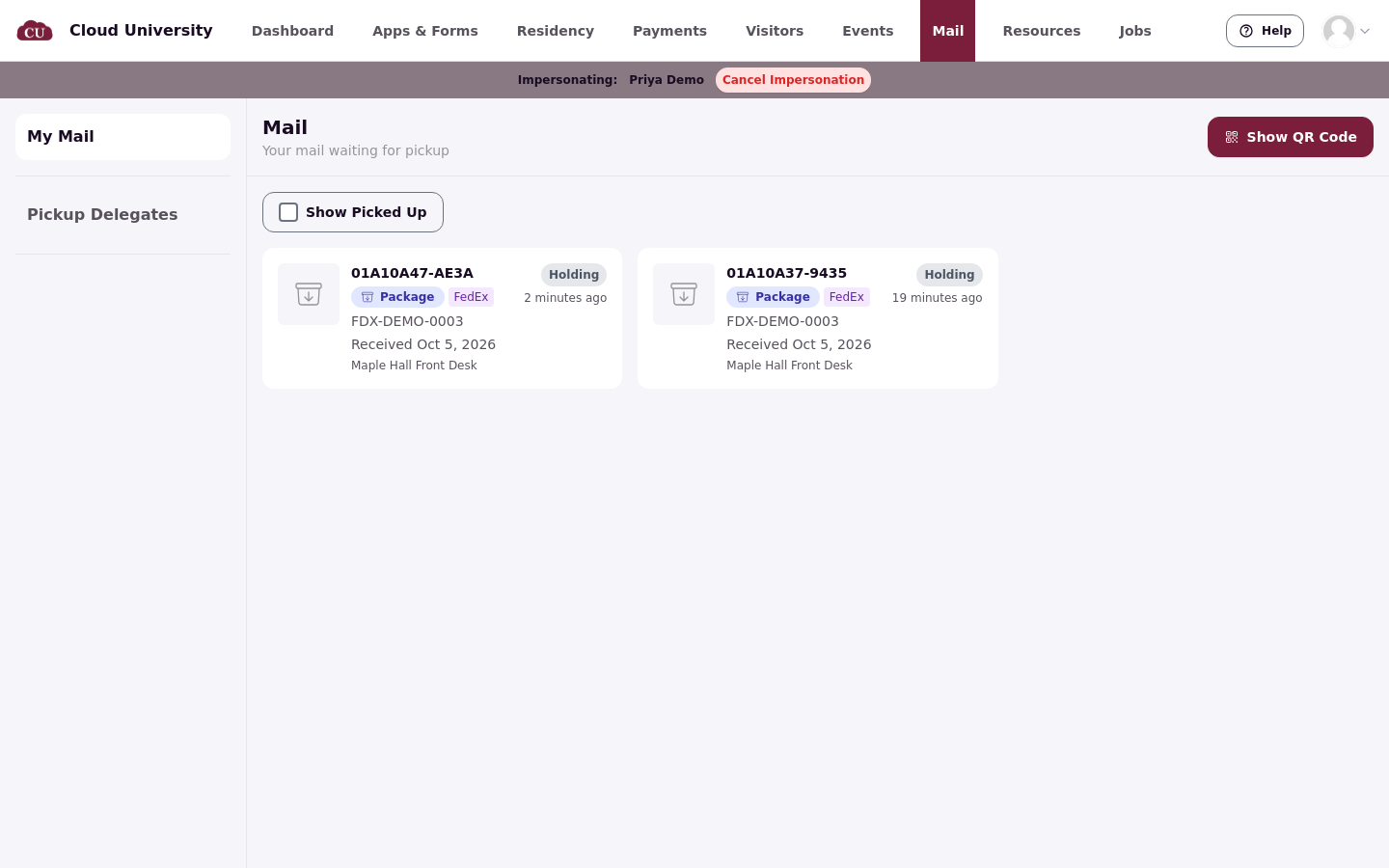Image resolution: width=1389 pixels, height=868 pixels.
Task: Click the Holding status on 01A10A37-9435
Action: tap(949, 275)
